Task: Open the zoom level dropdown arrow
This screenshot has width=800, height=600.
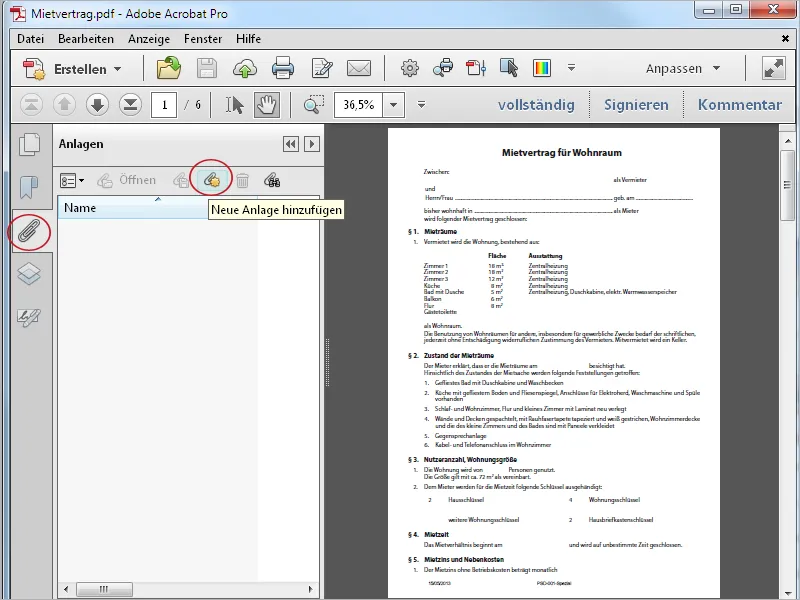Action: point(393,105)
